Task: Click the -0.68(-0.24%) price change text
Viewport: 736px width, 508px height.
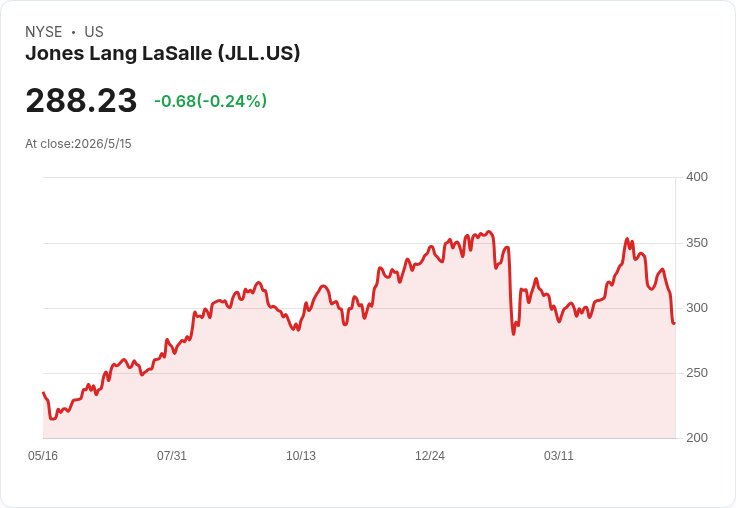Action: 210,101
